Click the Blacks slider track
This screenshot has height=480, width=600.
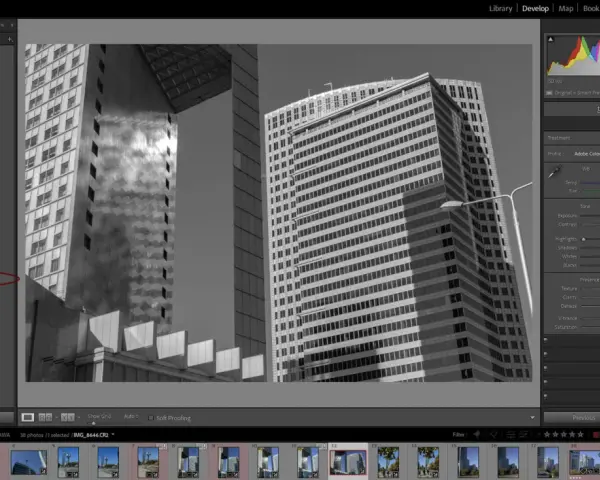[590, 265]
